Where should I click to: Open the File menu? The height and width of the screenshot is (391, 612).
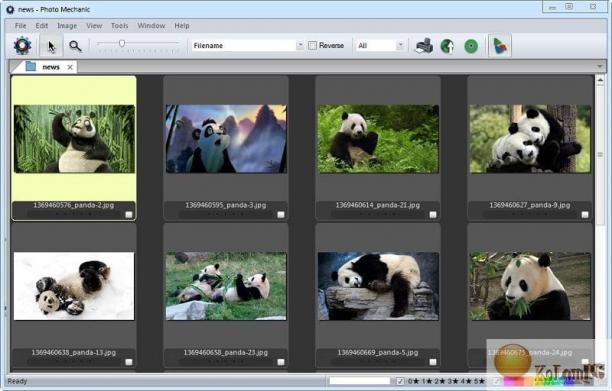pos(20,26)
